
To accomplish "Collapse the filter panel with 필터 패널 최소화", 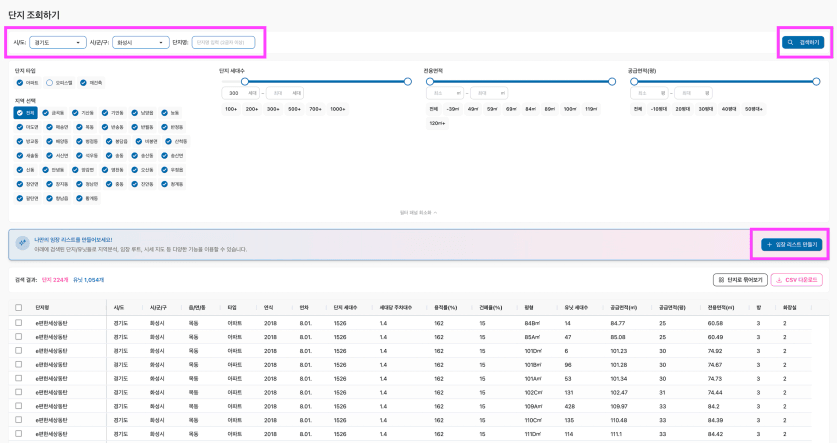I will tap(418, 212).
